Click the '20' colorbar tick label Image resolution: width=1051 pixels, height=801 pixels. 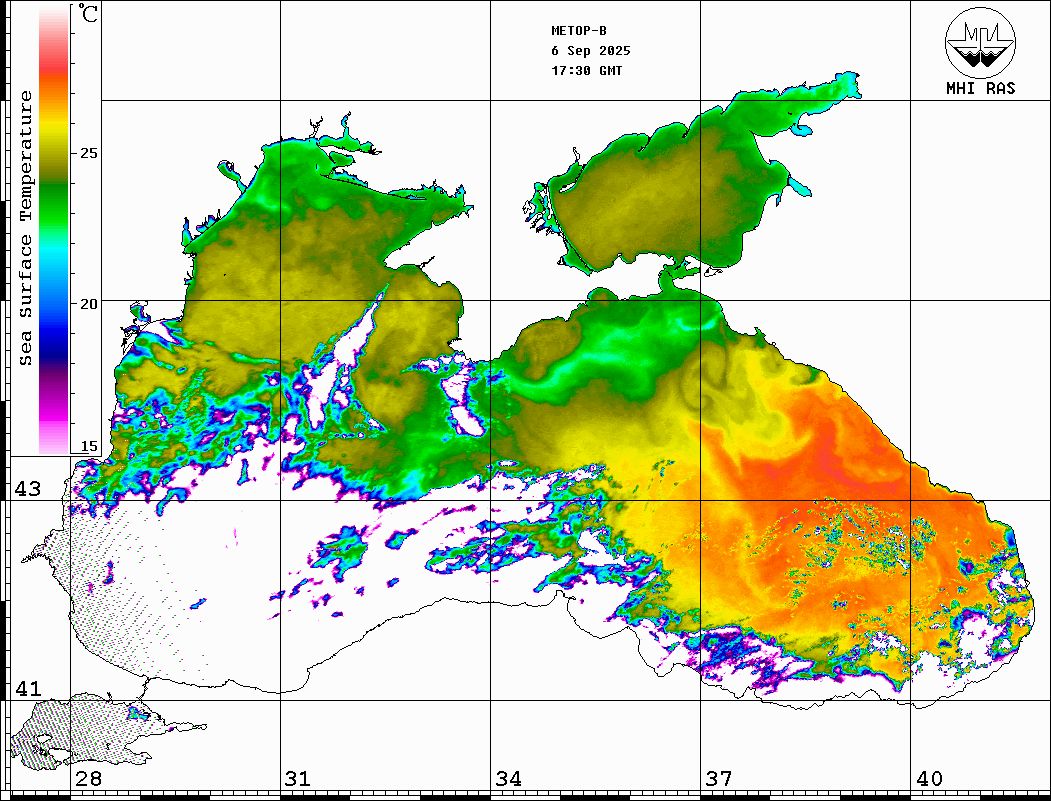click(x=88, y=304)
